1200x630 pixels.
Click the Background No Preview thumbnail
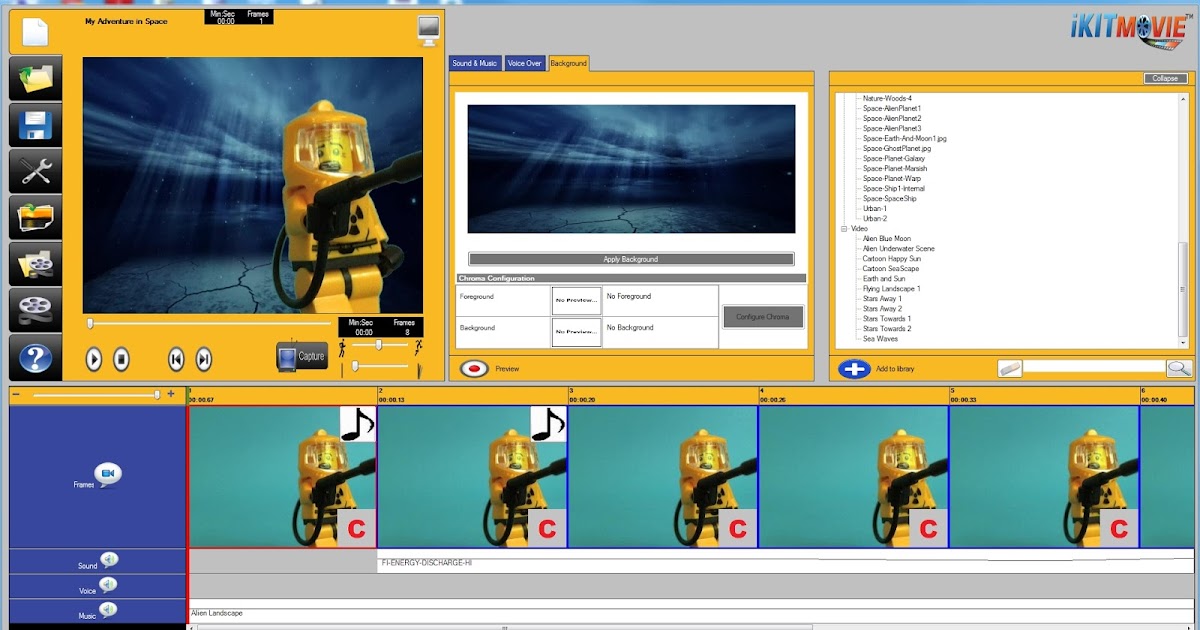[576, 332]
